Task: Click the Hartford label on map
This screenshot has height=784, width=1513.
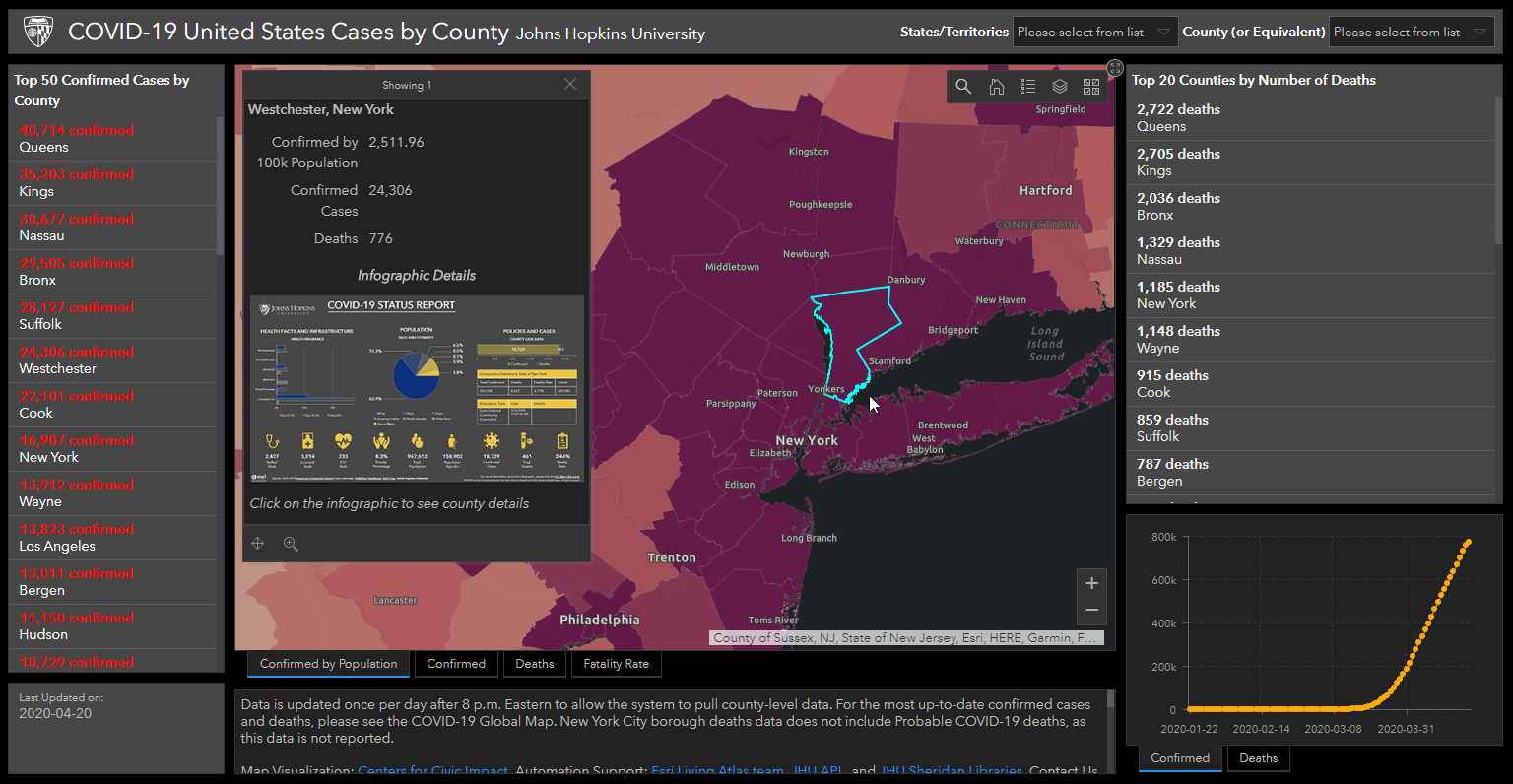Action: point(1046,190)
